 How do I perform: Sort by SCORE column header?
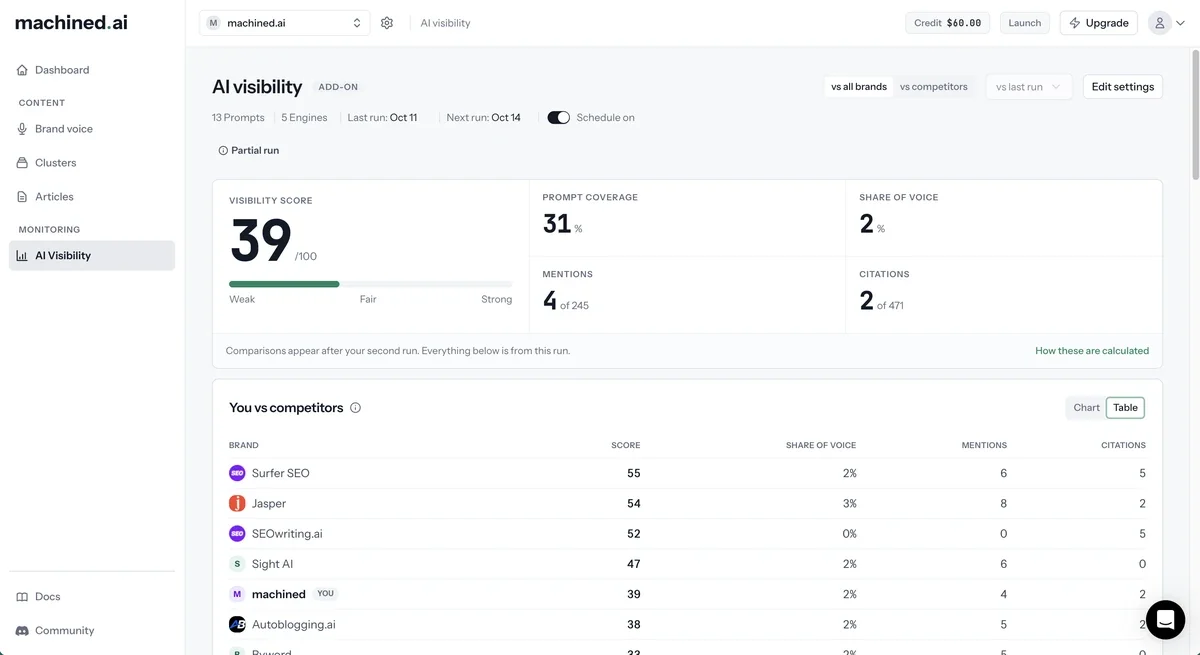626,445
